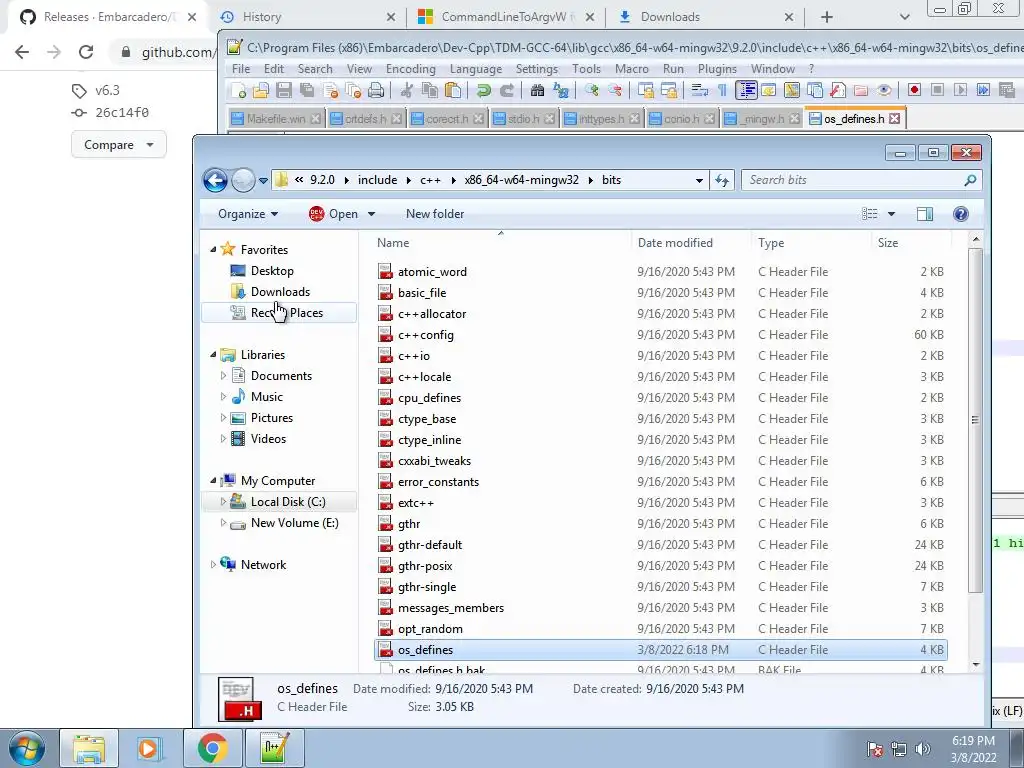Click the file list vertical scrollbar

[x=975, y=420]
